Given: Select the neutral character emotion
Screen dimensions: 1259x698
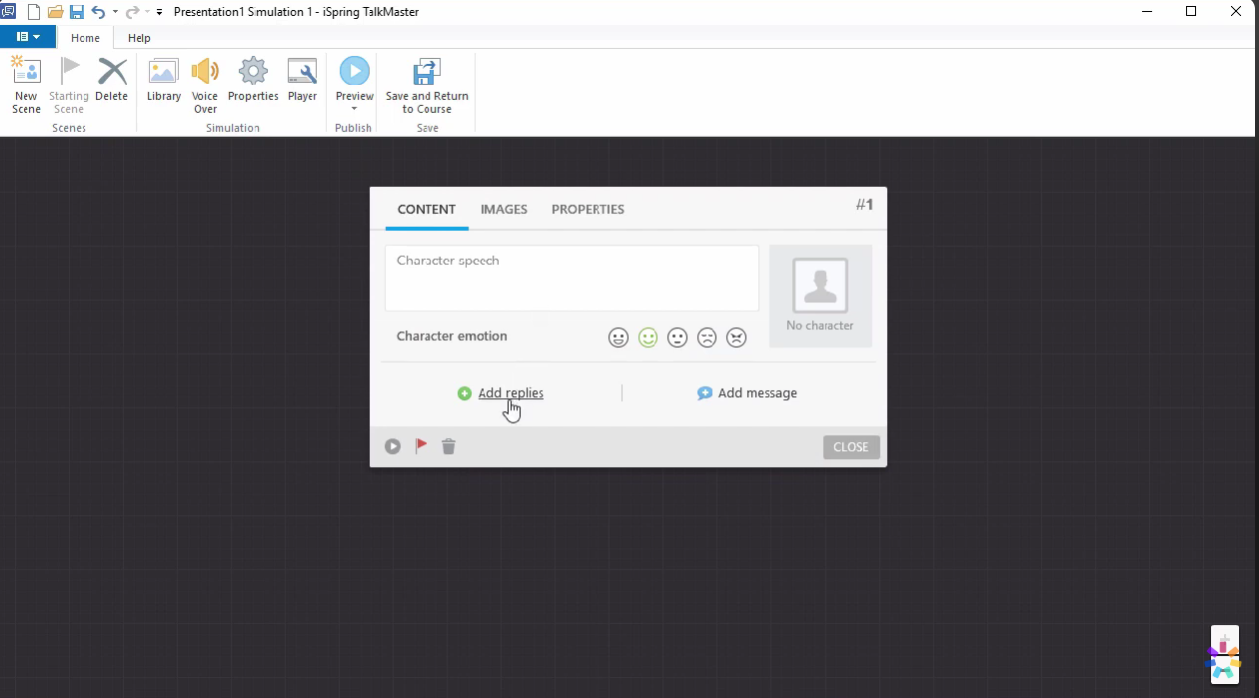Looking at the screenshot, I should click(677, 337).
